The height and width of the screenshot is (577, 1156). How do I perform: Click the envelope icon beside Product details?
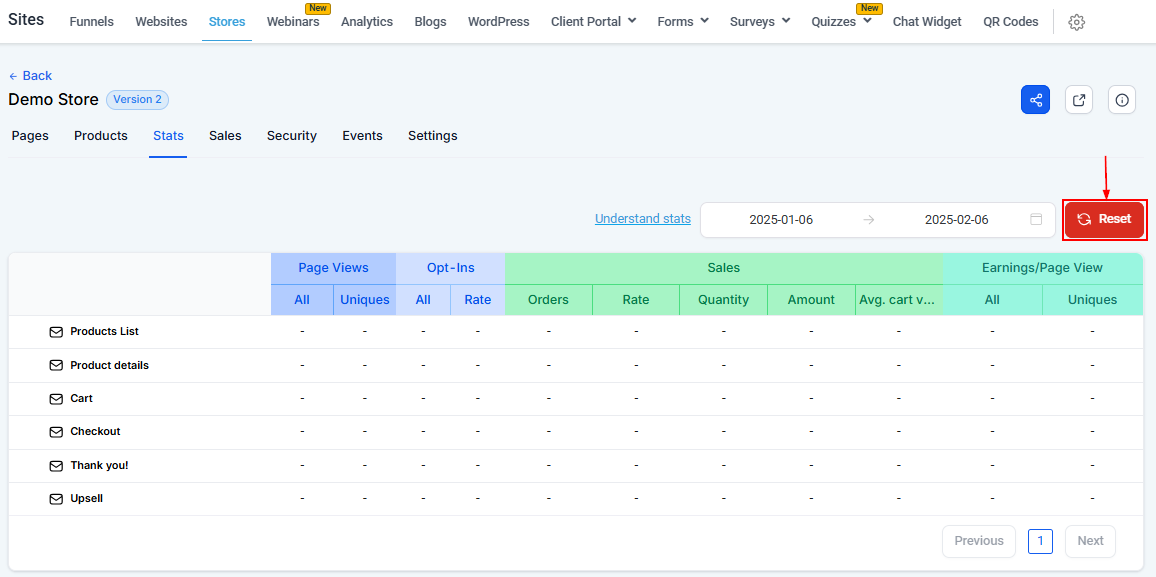(56, 366)
